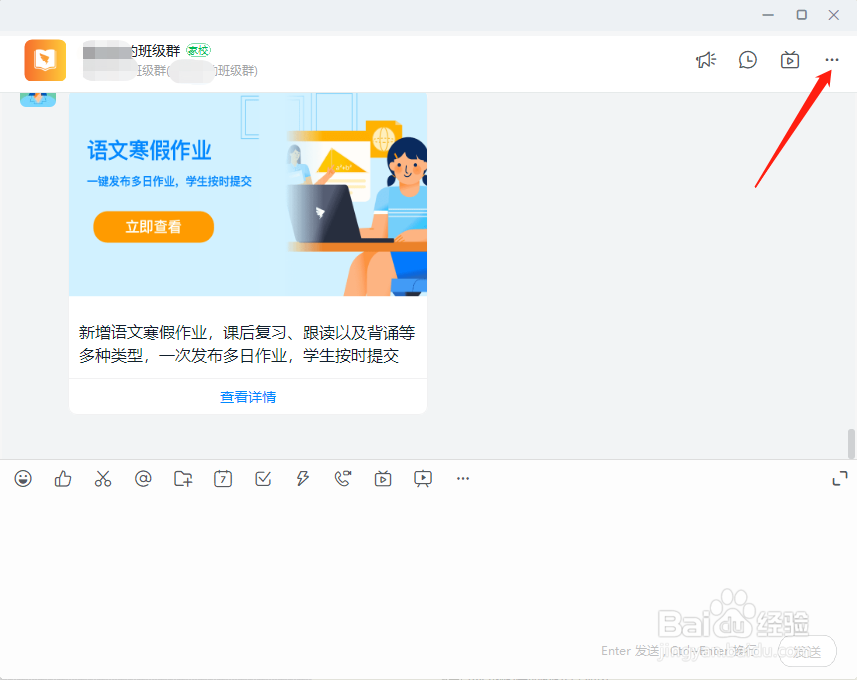Click the 立即查看 orange button

[x=154, y=227]
